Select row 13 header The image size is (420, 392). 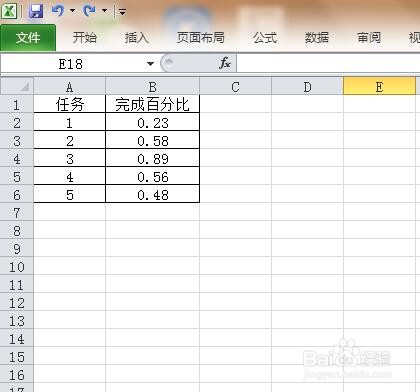[x=17, y=321]
